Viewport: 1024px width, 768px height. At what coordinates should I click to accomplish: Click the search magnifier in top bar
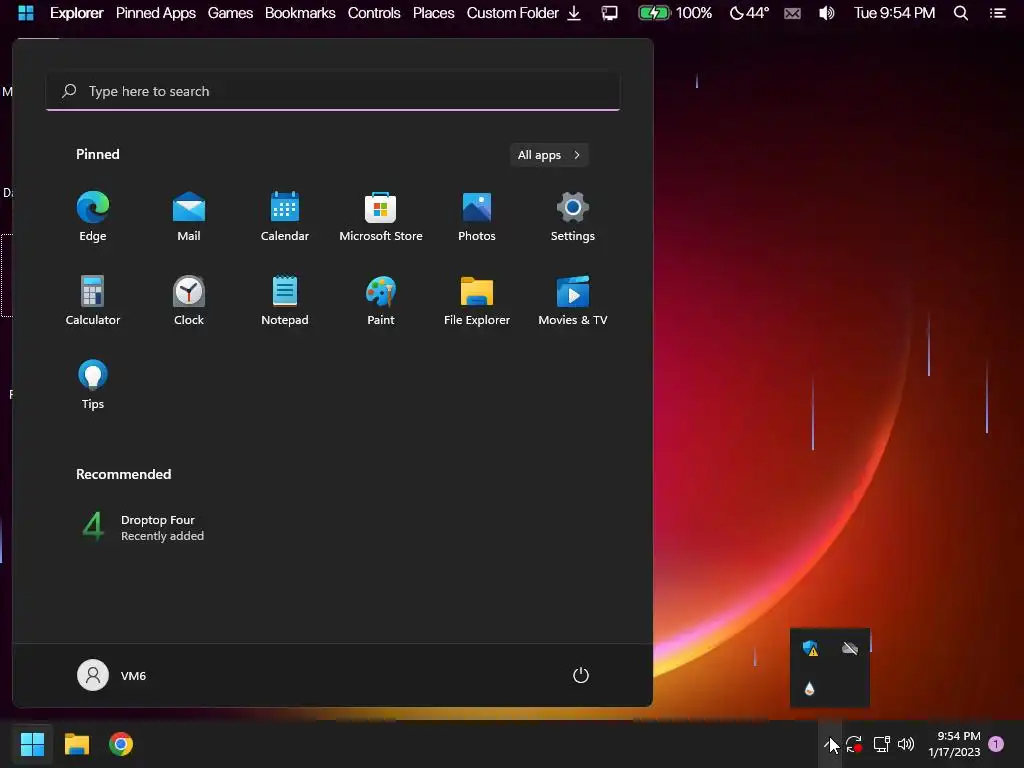(x=961, y=13)
